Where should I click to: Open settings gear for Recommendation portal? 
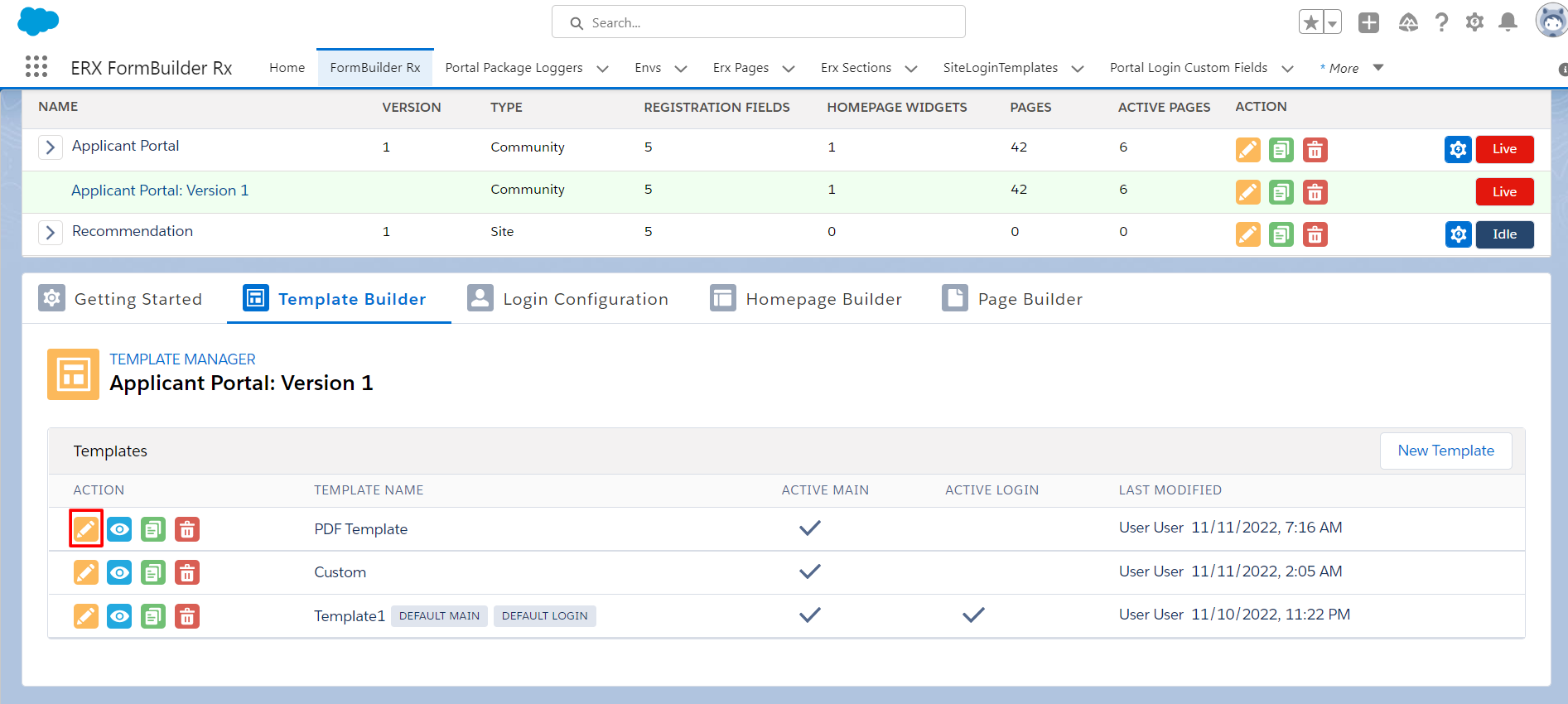click(x=1458, y=234)
